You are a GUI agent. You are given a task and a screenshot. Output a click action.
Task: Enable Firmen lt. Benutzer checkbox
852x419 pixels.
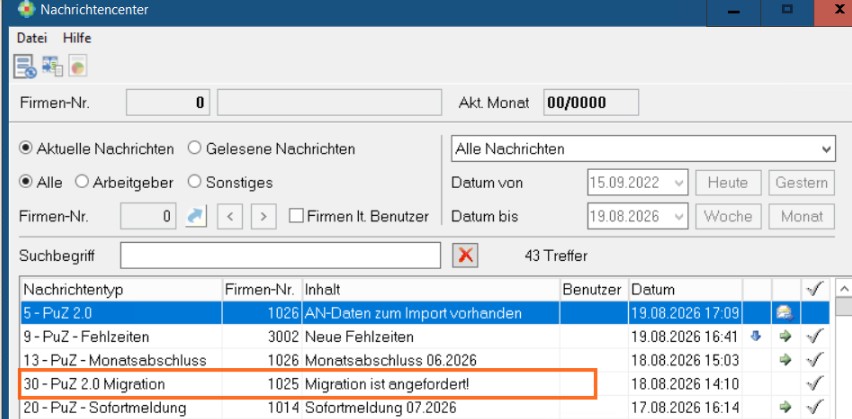(x=296, y=216)
